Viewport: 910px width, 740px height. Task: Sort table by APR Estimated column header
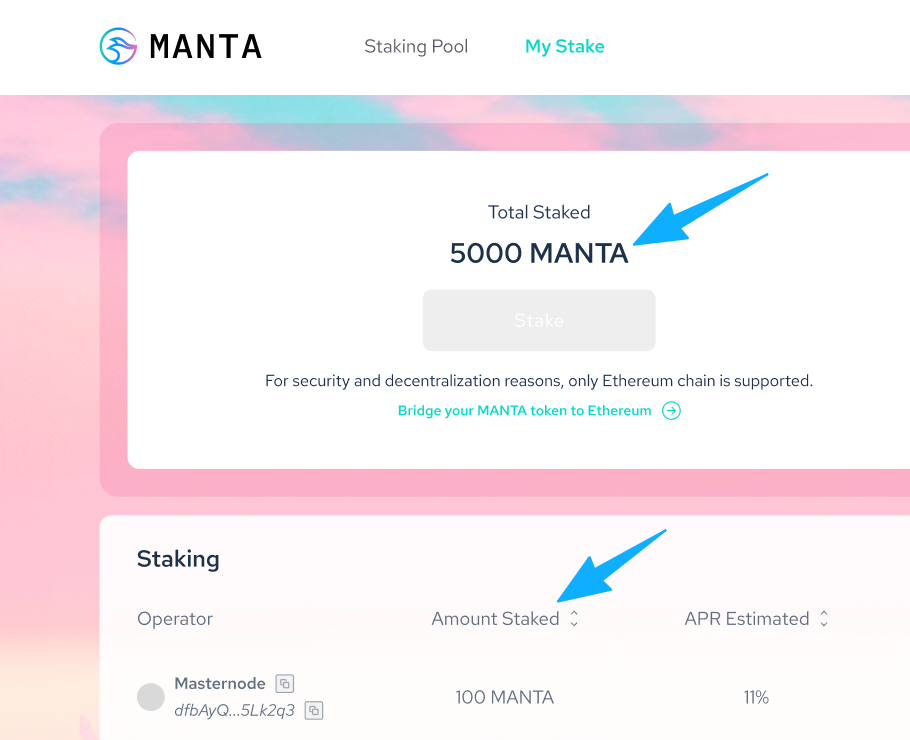(x=746, y=619)
